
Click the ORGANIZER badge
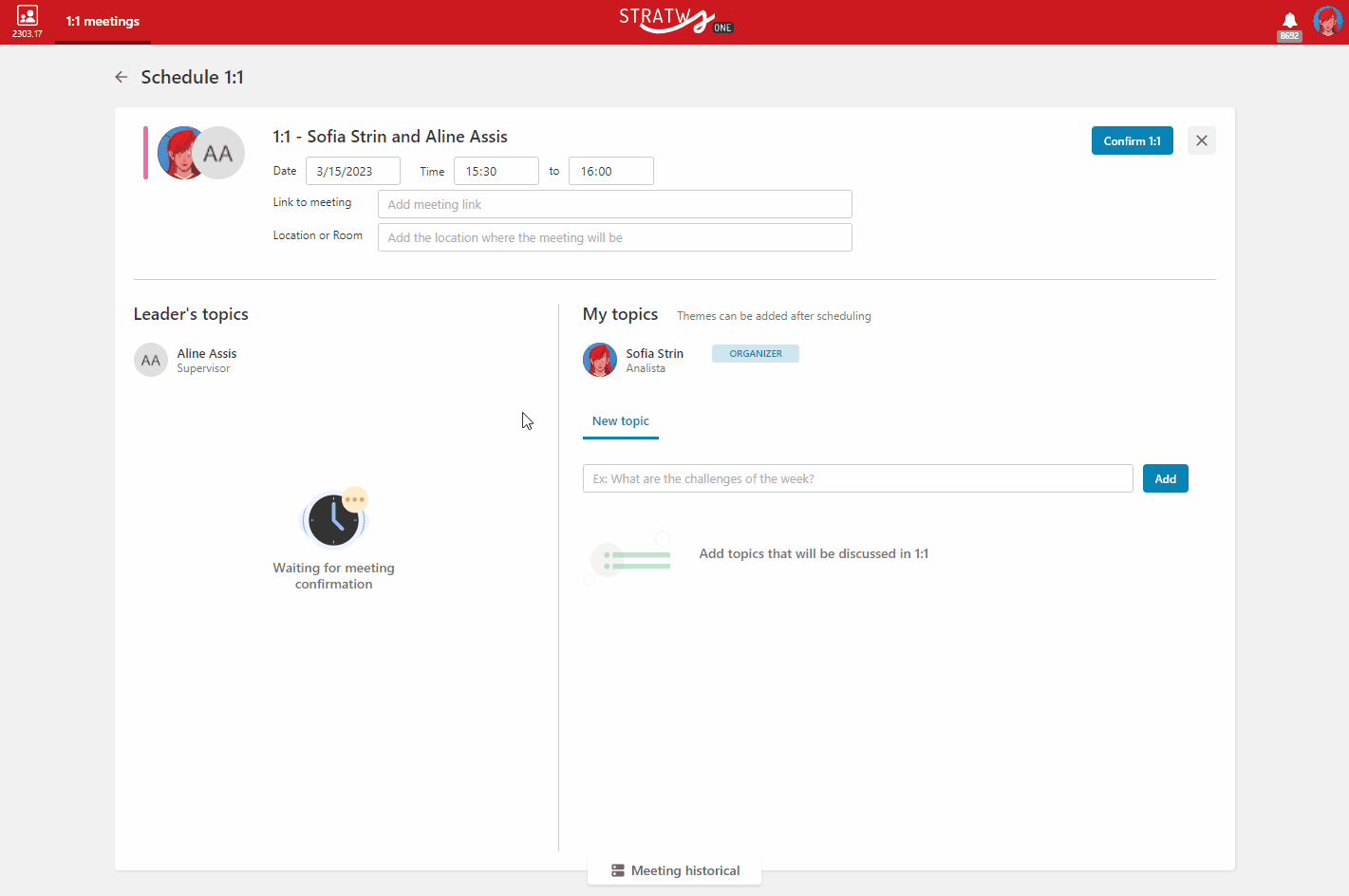(756, 353)
